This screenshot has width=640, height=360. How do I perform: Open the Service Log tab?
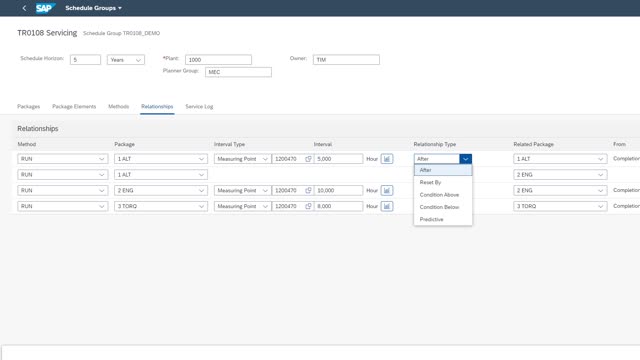click(x=199, y=107)
